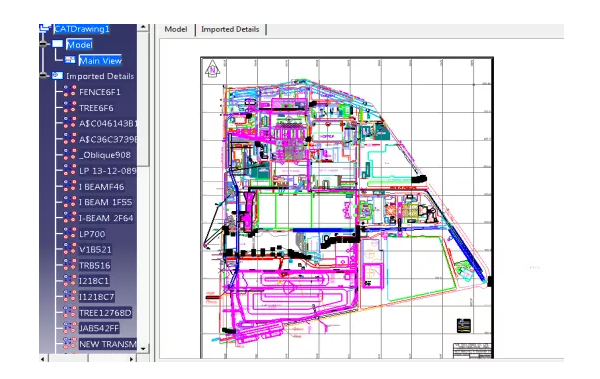This screenshot has width=600, height=379.
Task: Click the LP700 detail icon
Action: click(70, 234)
